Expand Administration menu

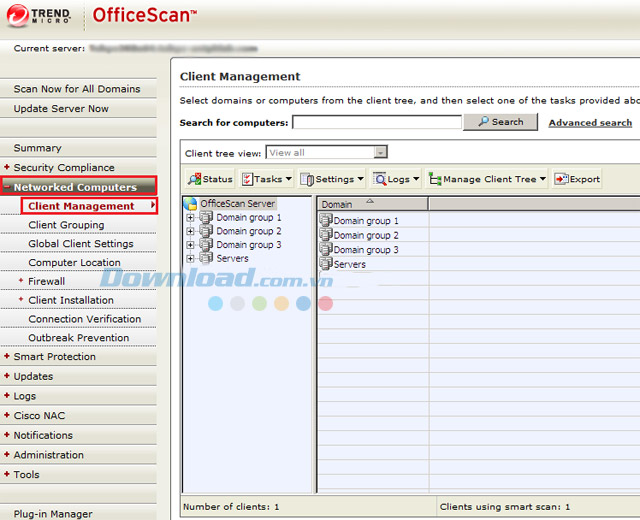(7, 454)
